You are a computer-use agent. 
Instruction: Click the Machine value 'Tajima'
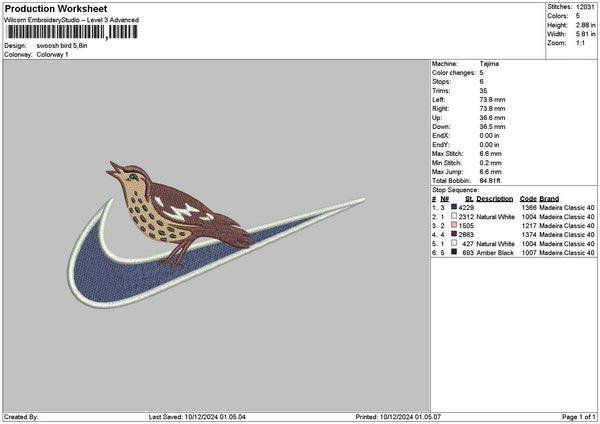(x=489, y=64)
